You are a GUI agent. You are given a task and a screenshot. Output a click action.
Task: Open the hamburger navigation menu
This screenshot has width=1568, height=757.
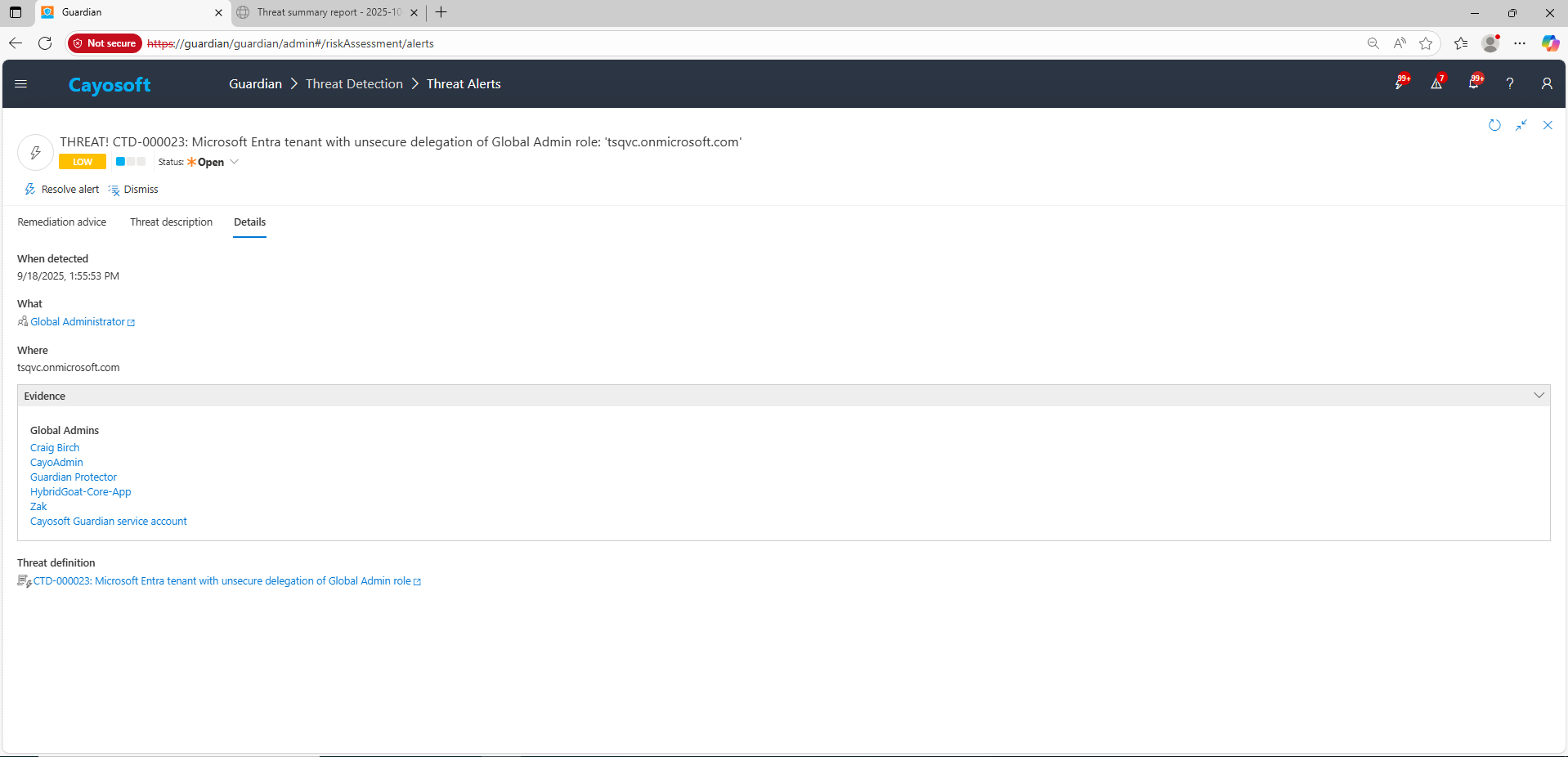point(21,83)
